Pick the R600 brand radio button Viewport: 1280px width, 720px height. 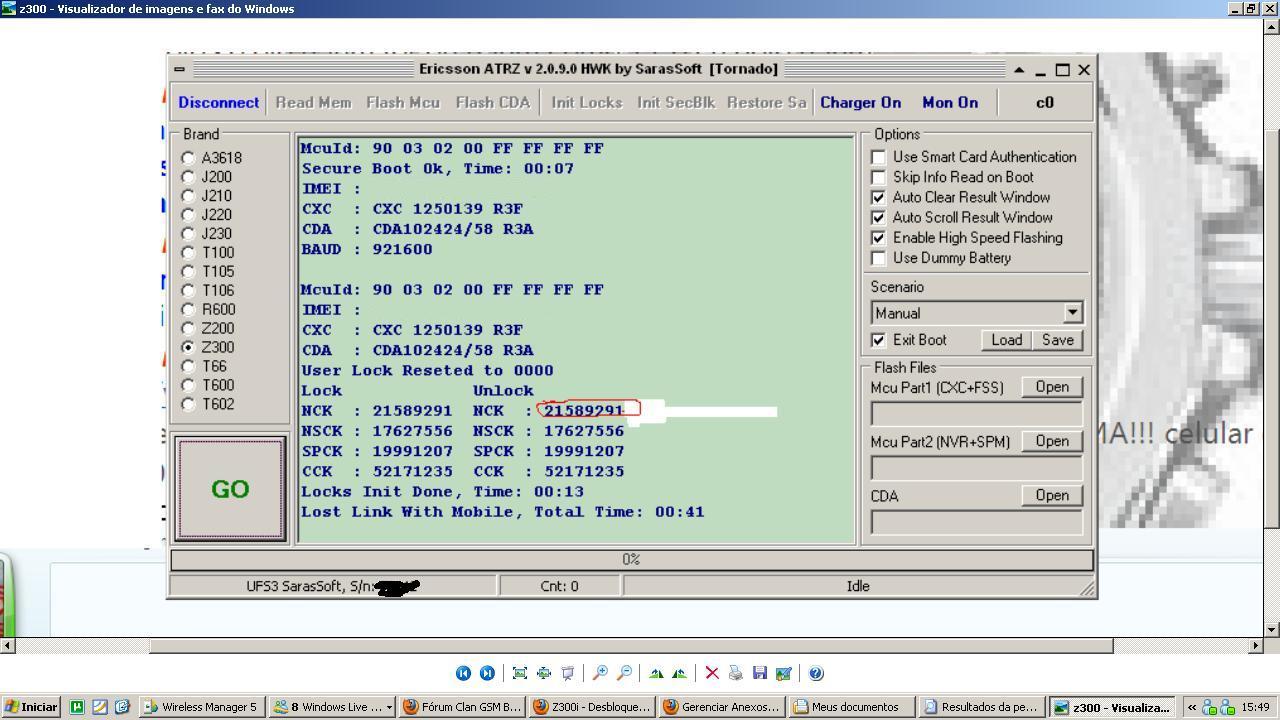click(188, 310)
